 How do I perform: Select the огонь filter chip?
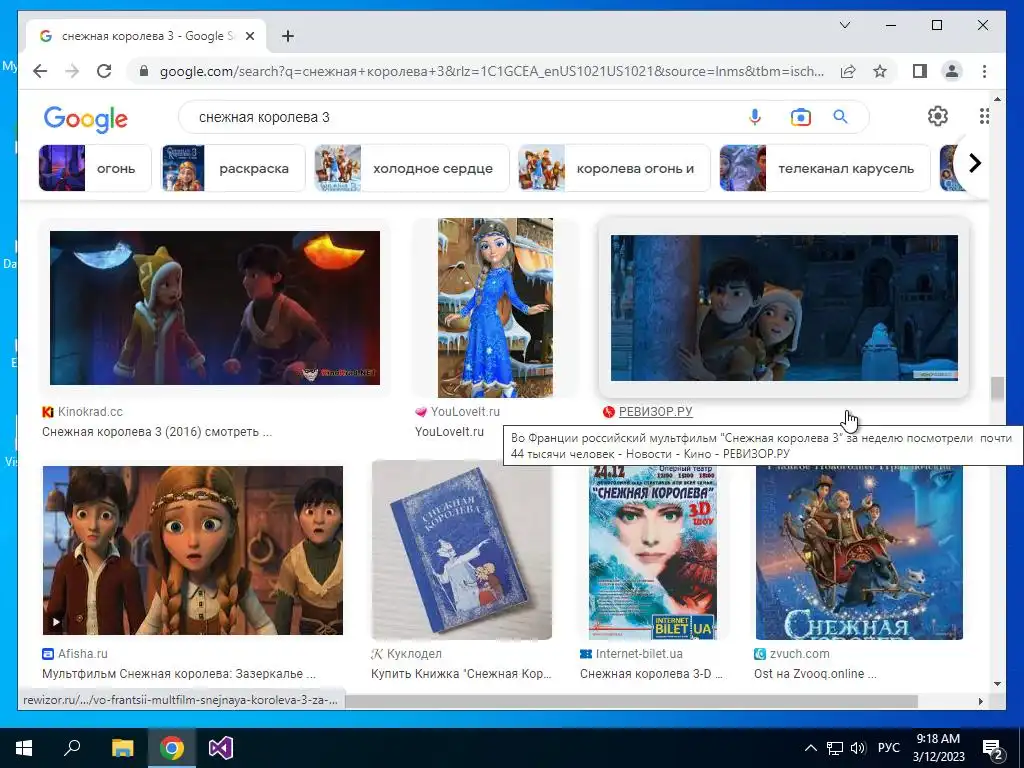(x=95, y=168)
